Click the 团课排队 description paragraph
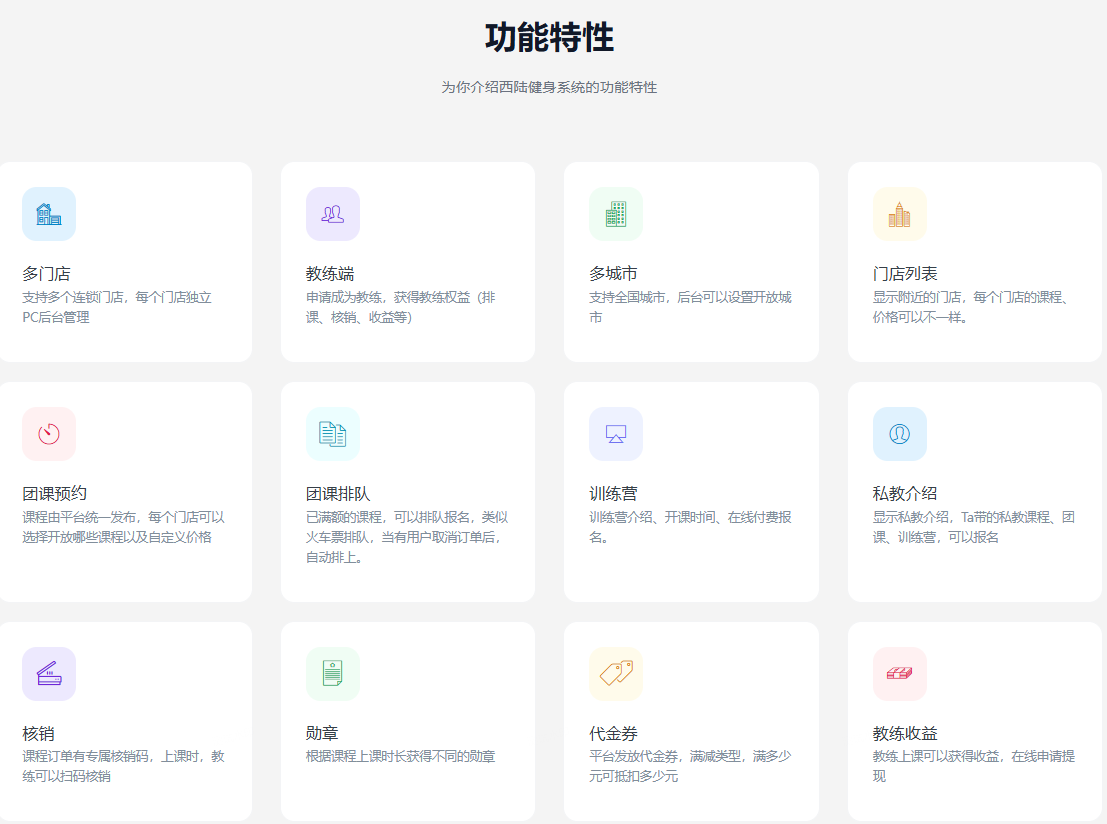The width and height of the screenshot is (1107, 824). click(x=407, y=537)
